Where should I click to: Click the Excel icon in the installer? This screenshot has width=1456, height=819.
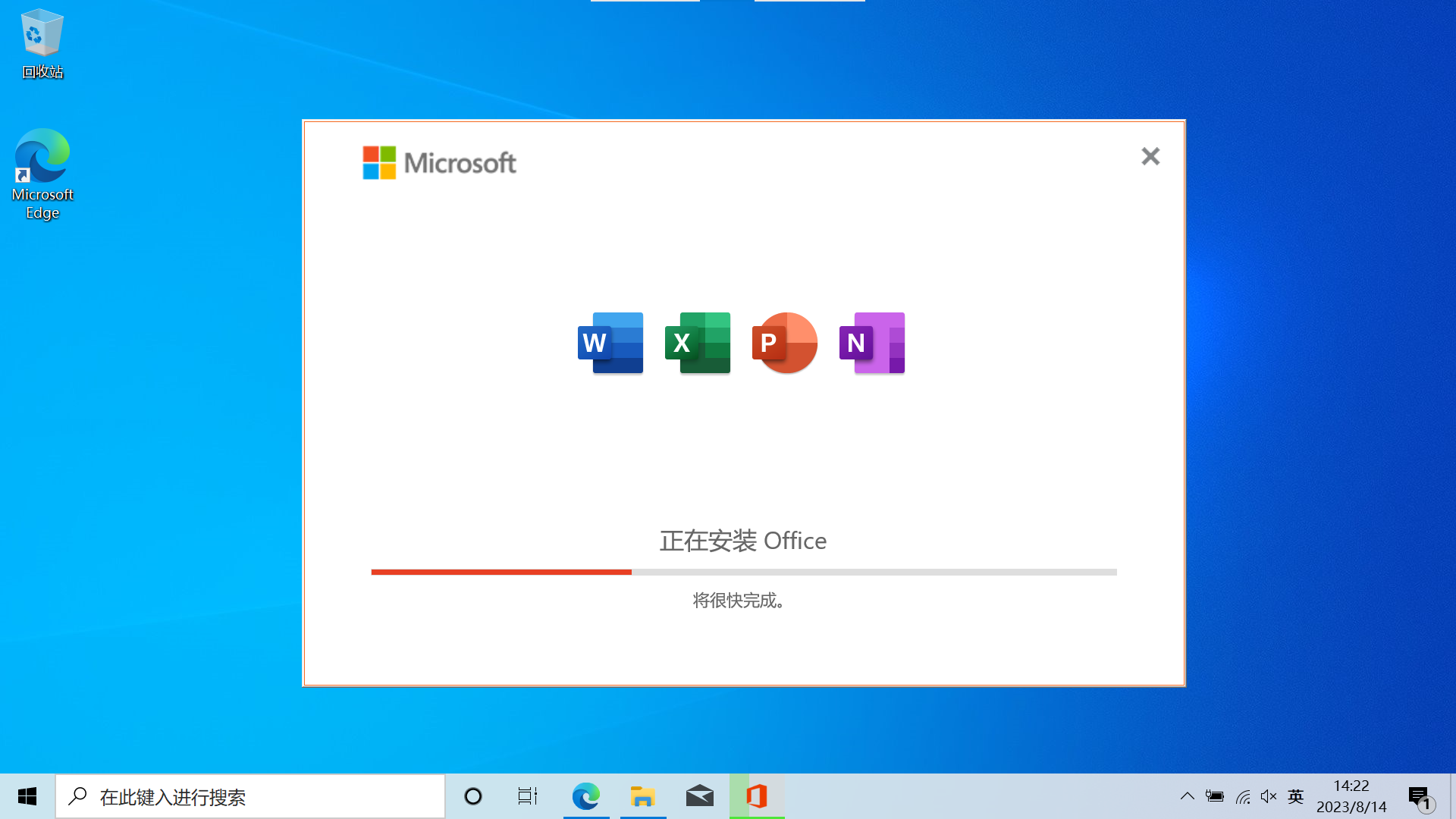(698, 343)
